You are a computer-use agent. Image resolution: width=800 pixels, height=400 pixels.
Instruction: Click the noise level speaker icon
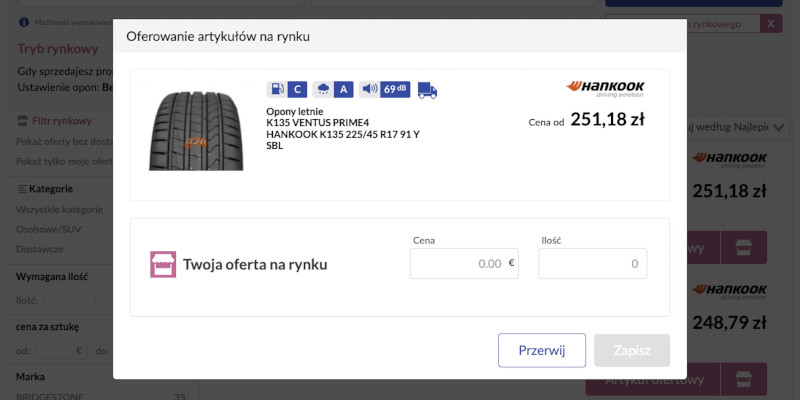click(369, 89)
